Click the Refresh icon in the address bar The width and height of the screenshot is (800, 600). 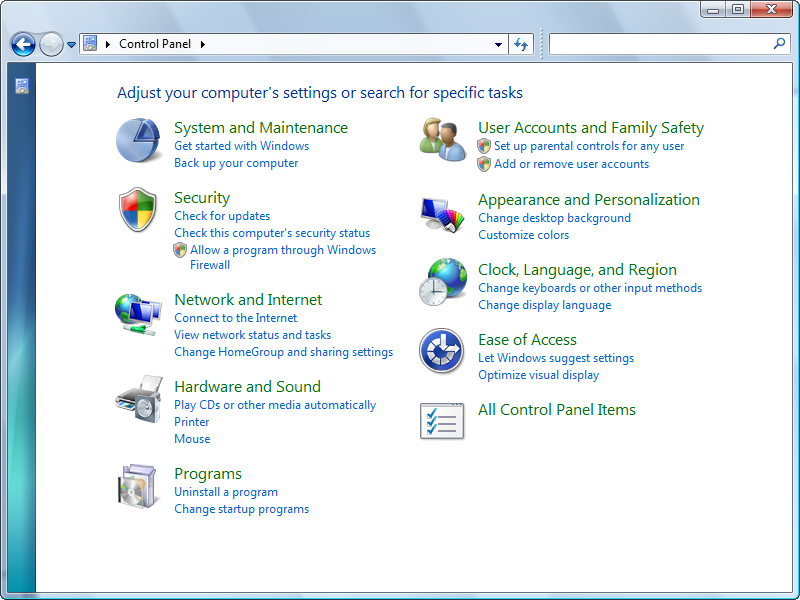pyautogui.click(x=520, y=43)
